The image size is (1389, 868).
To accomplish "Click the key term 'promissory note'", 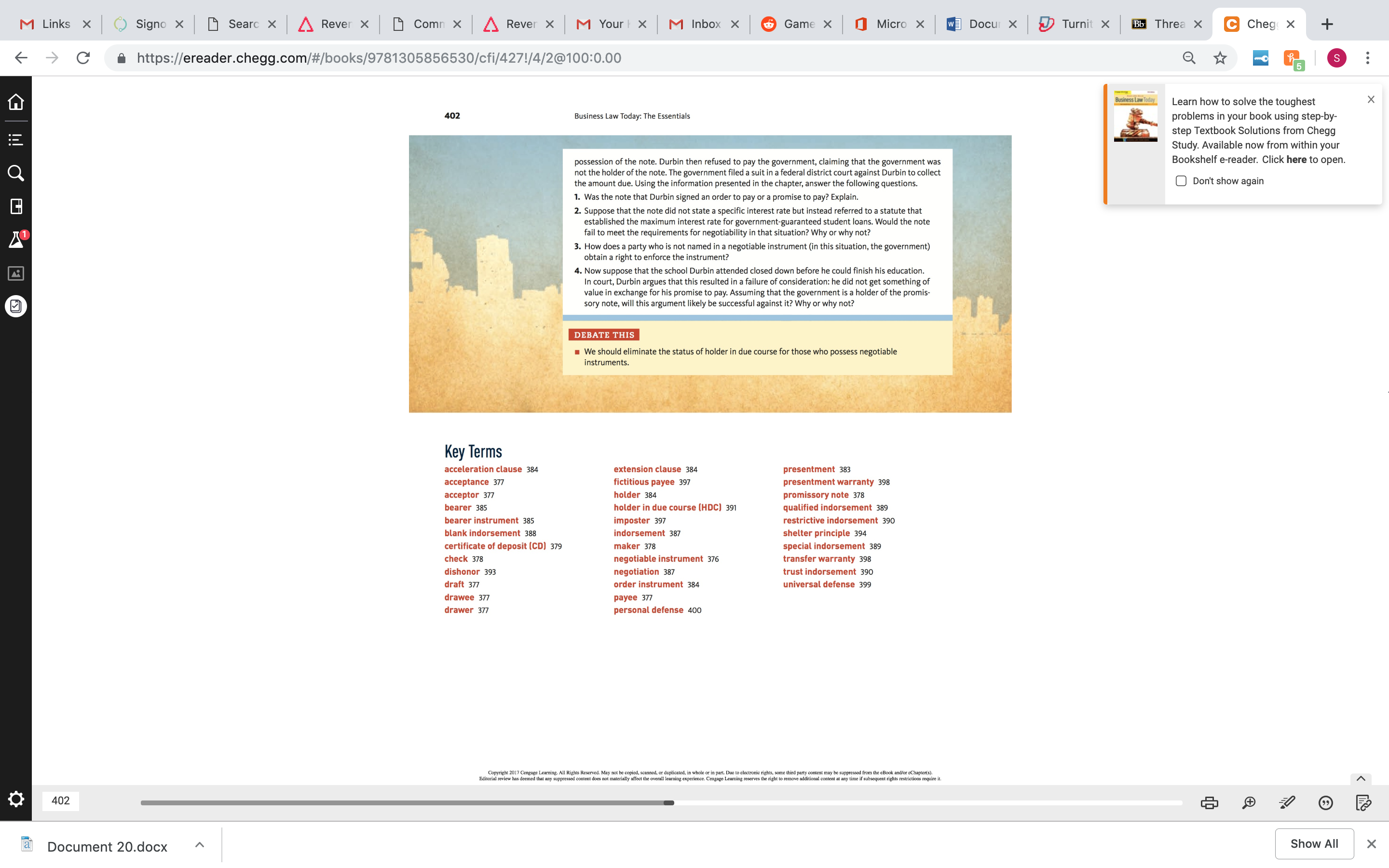I will (x=816, y=495).
